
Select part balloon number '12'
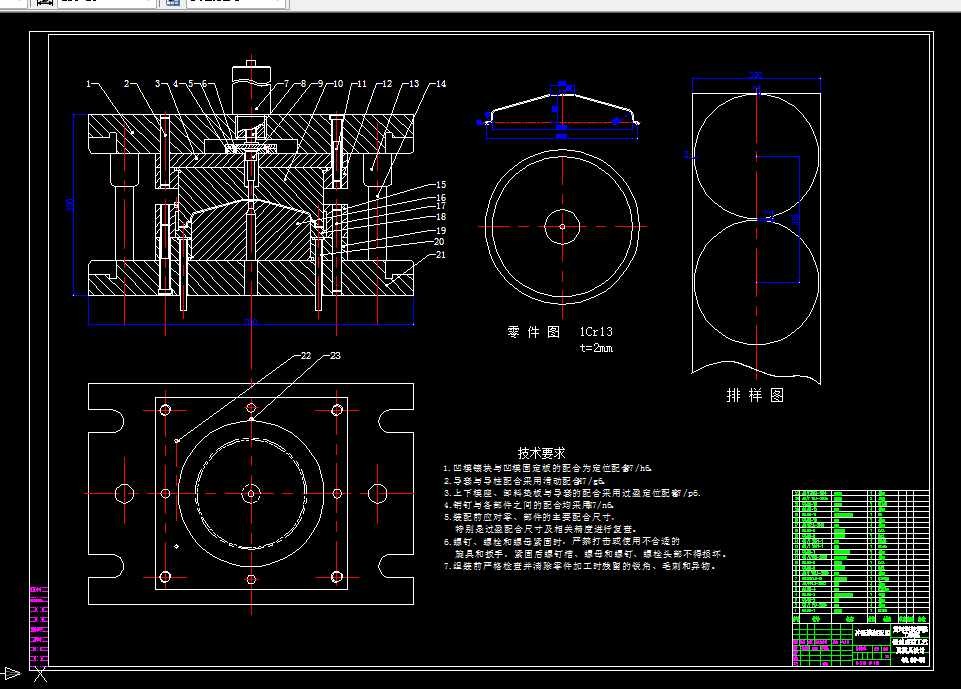[387, 83]
